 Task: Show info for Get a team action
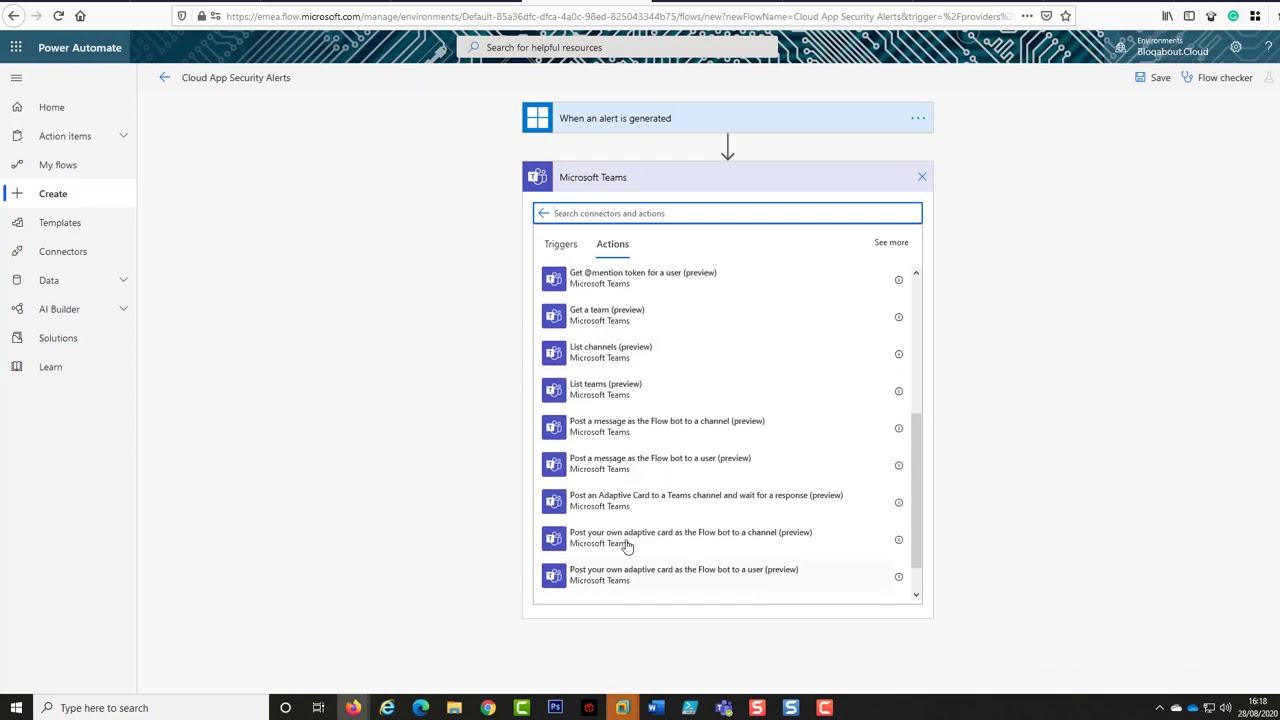click(x=898, y=317)
